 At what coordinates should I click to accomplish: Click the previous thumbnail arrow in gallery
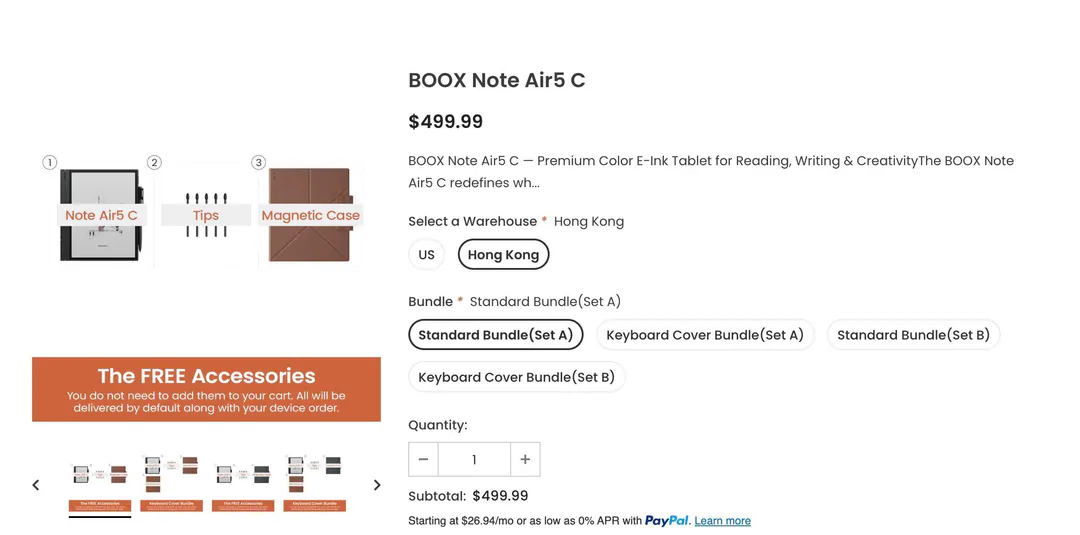tap(36, 485)
